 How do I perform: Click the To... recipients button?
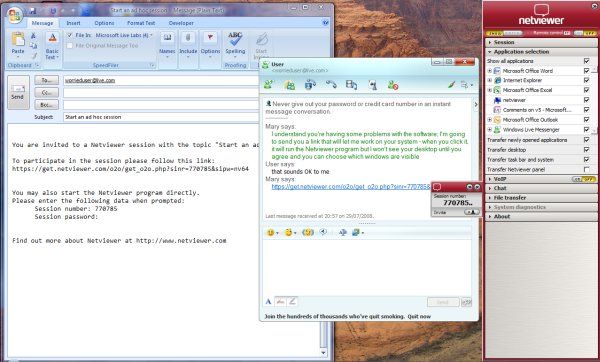47,80
